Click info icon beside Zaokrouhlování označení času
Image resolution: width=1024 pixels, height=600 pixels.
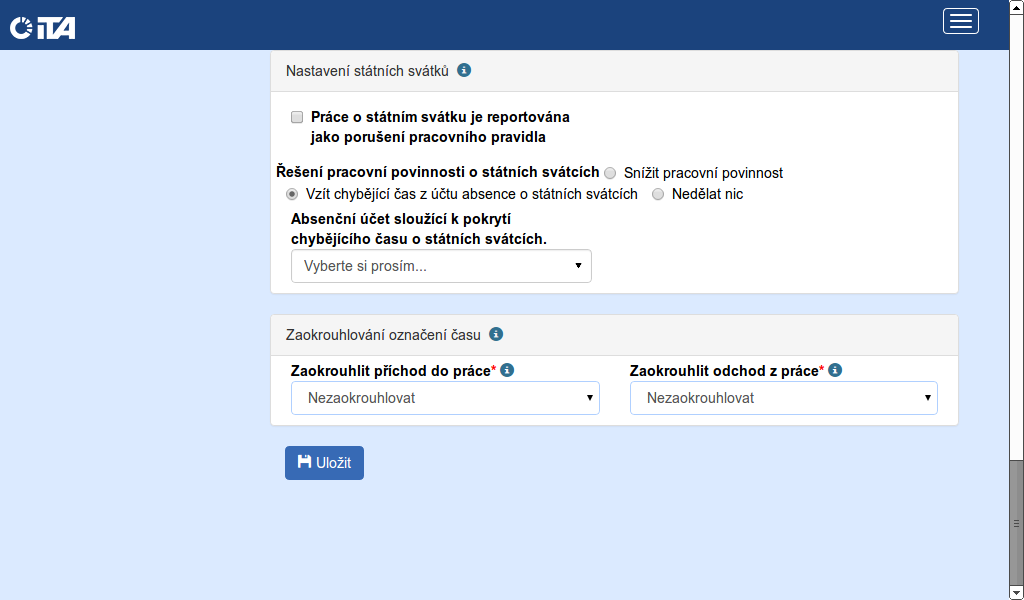pyautogui.click(x=496, y=334)
